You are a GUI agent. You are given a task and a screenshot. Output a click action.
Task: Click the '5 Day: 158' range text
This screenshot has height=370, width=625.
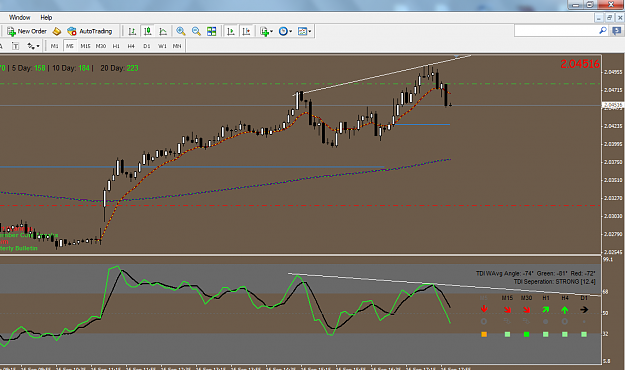point(29,68)
